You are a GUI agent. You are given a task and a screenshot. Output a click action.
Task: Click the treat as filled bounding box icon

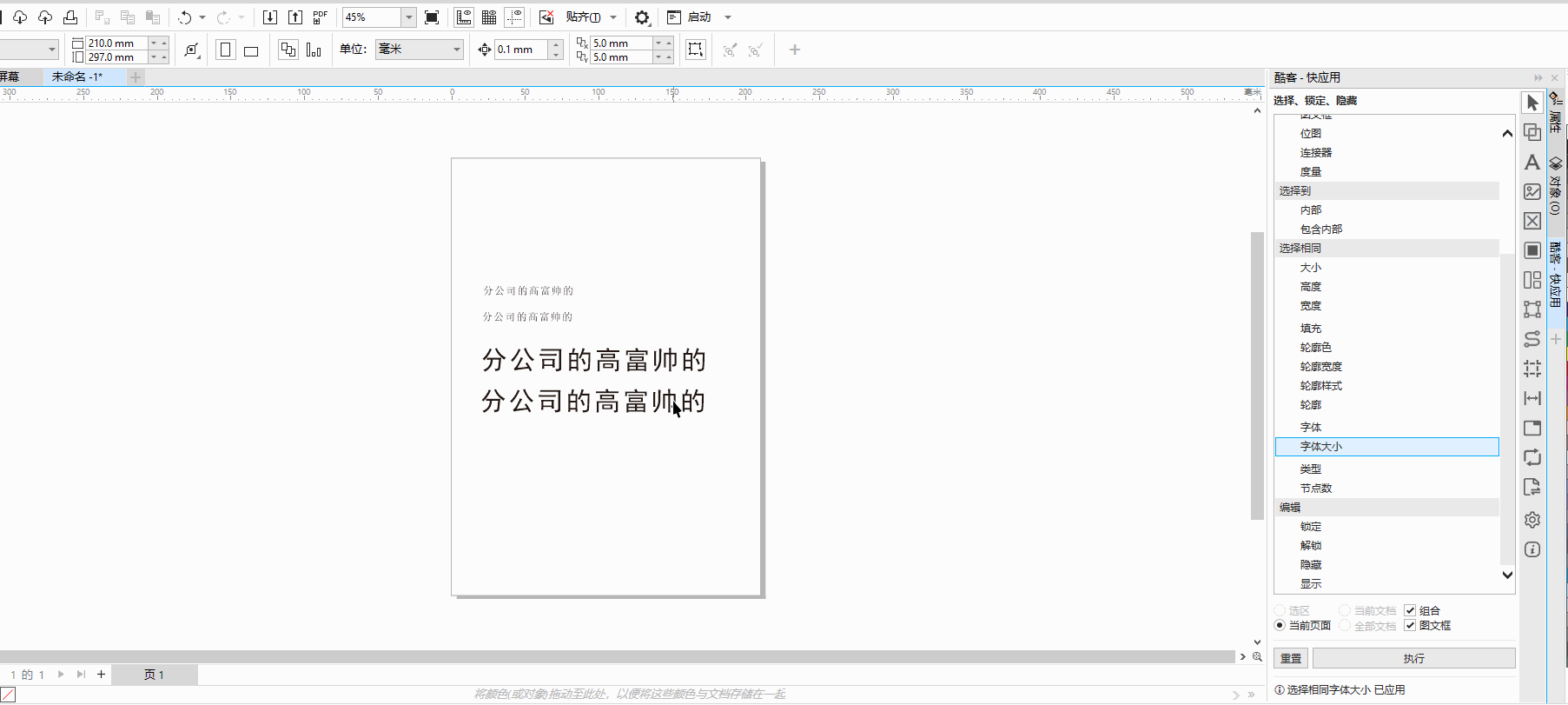696,50
